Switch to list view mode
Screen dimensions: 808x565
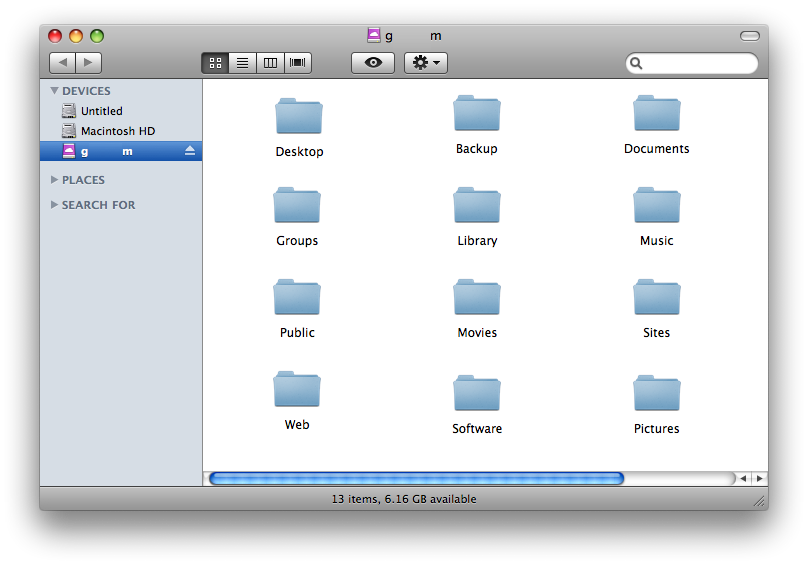(242, 63)
